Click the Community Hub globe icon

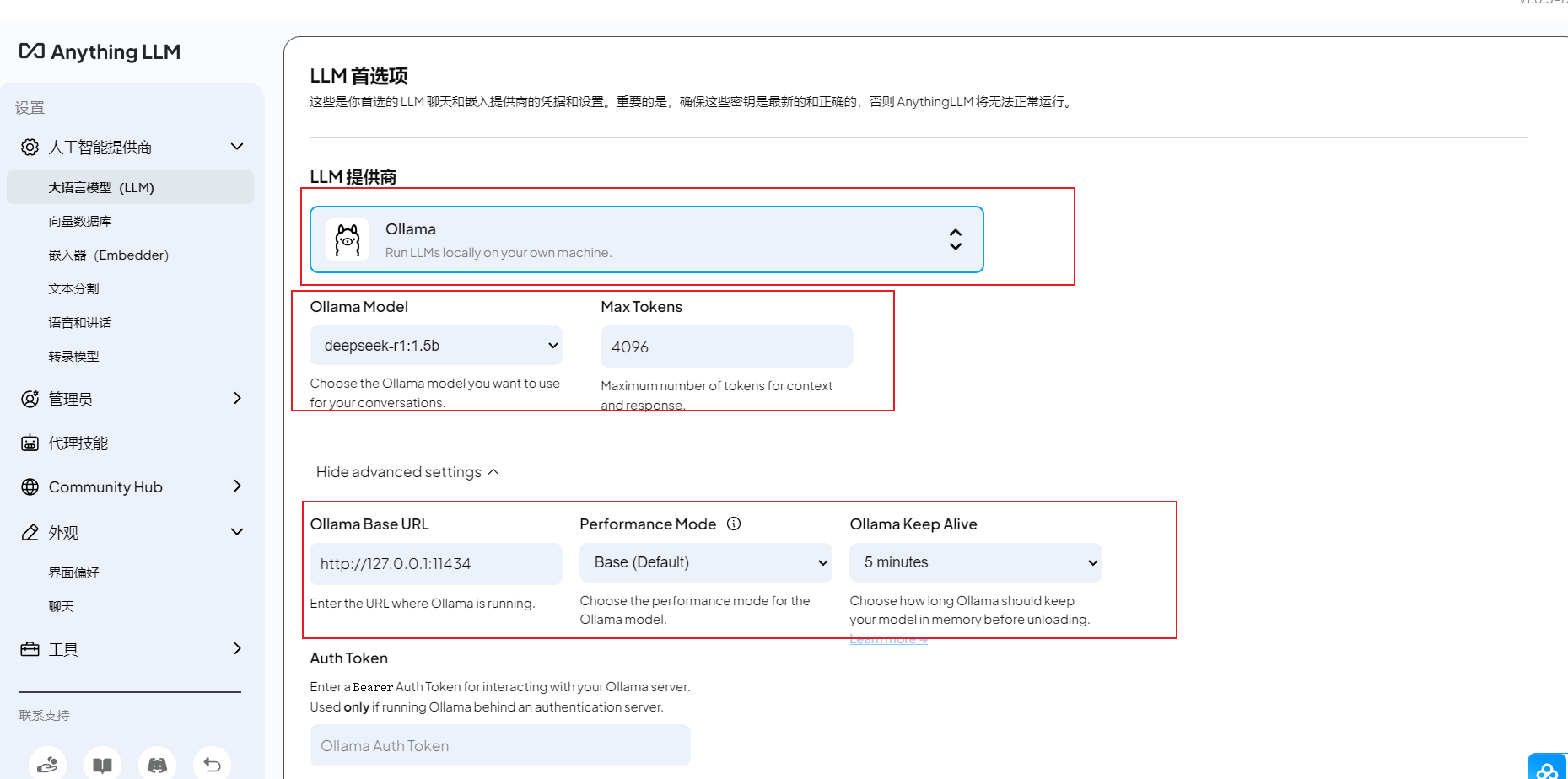pyautogui.click(x=30, y=486)
